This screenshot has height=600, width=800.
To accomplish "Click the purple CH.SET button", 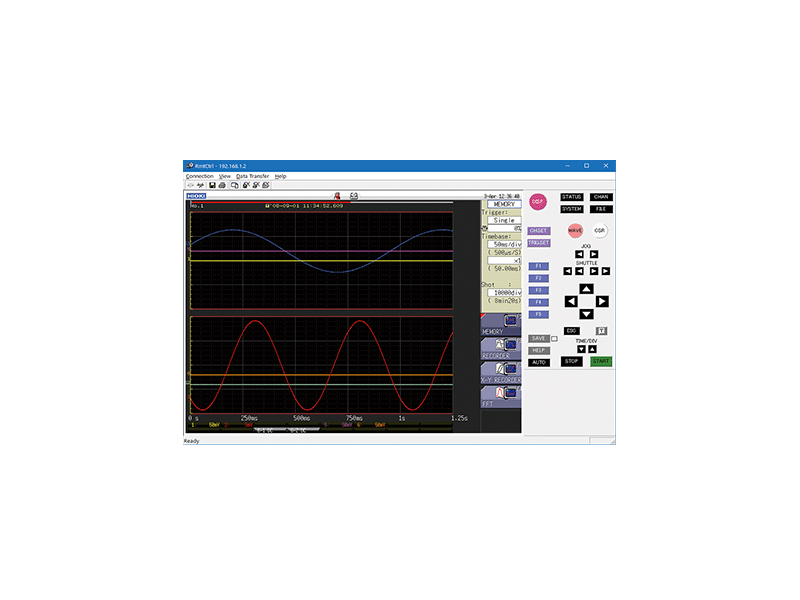I will point(538,231).
